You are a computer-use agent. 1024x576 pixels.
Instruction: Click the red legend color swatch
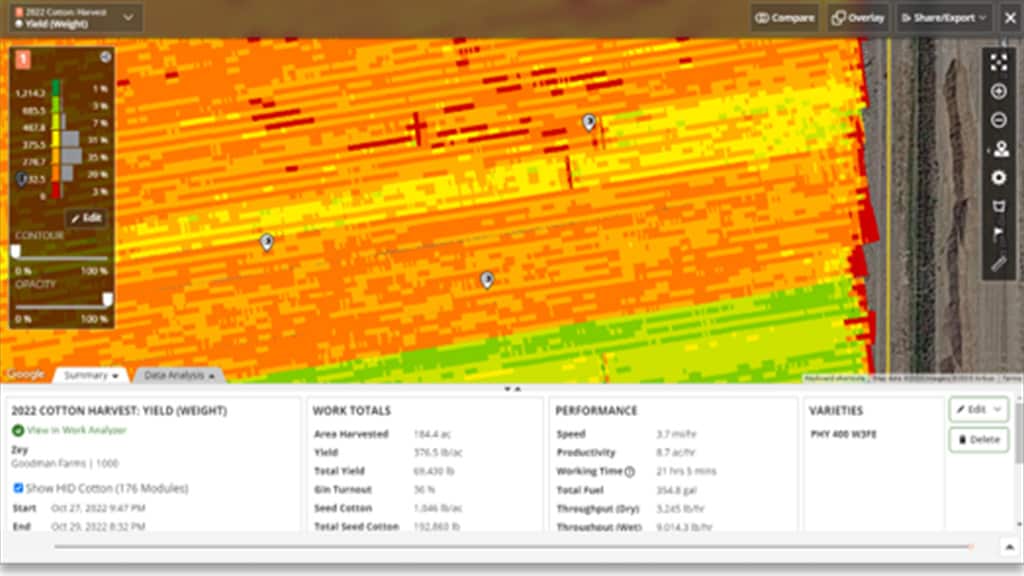click(56, 191)
